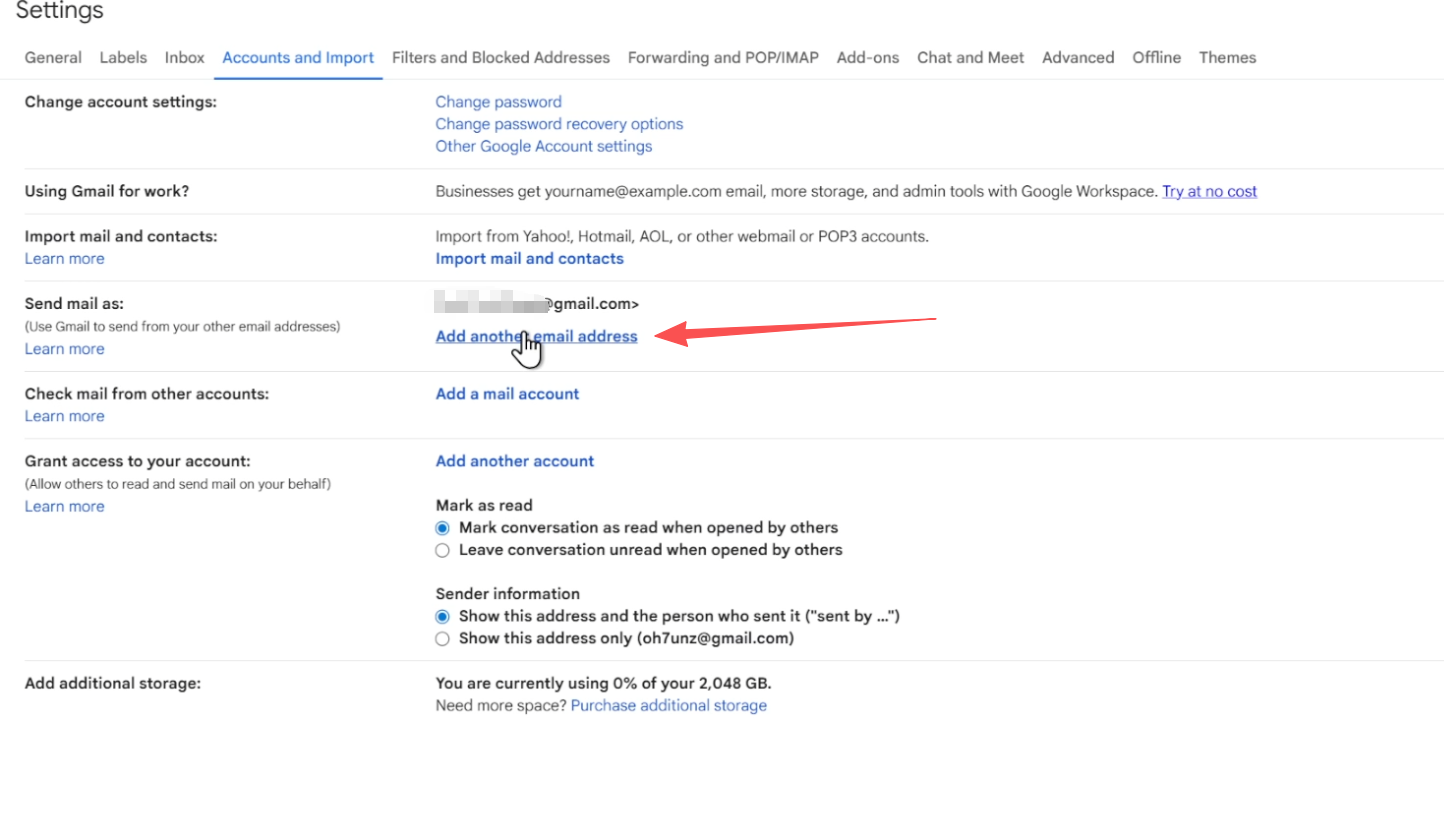Choose 'Show this address and the person' option
The height and width of the screenshot is (825, 1444).
[443, 617]
